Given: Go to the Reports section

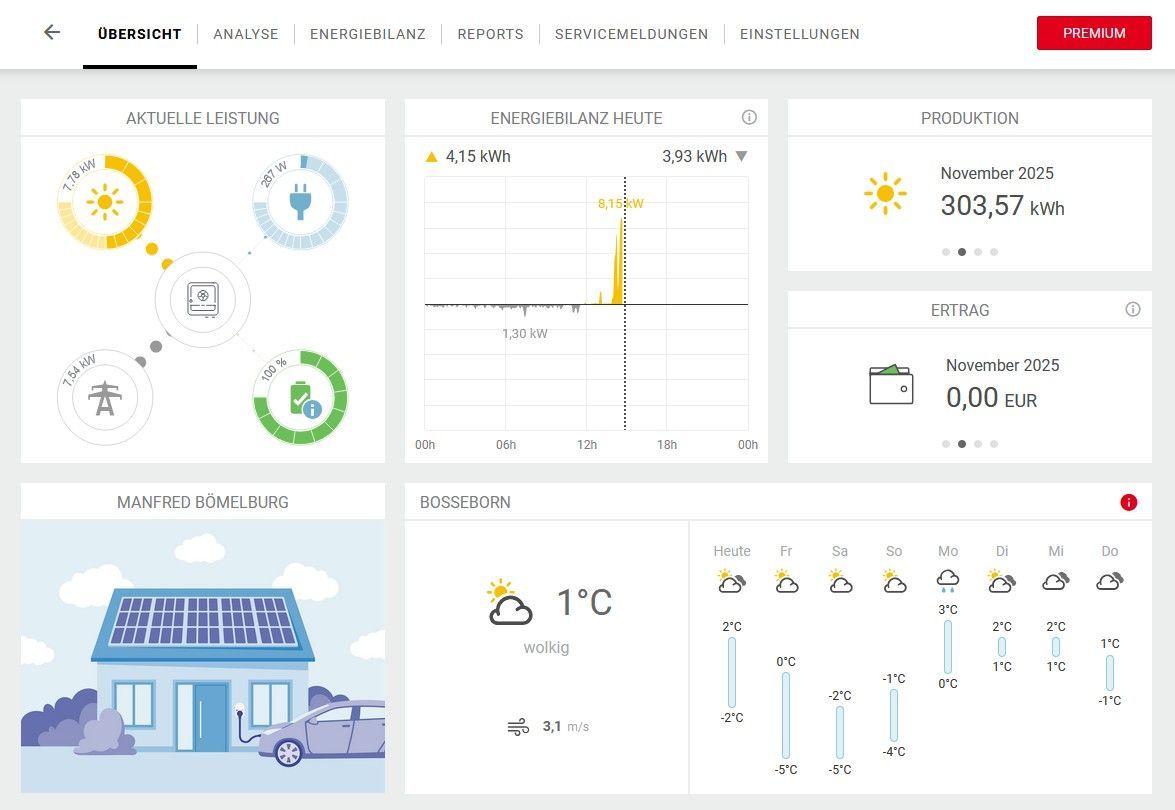Looking at the screenshot, I should [490, 33].
